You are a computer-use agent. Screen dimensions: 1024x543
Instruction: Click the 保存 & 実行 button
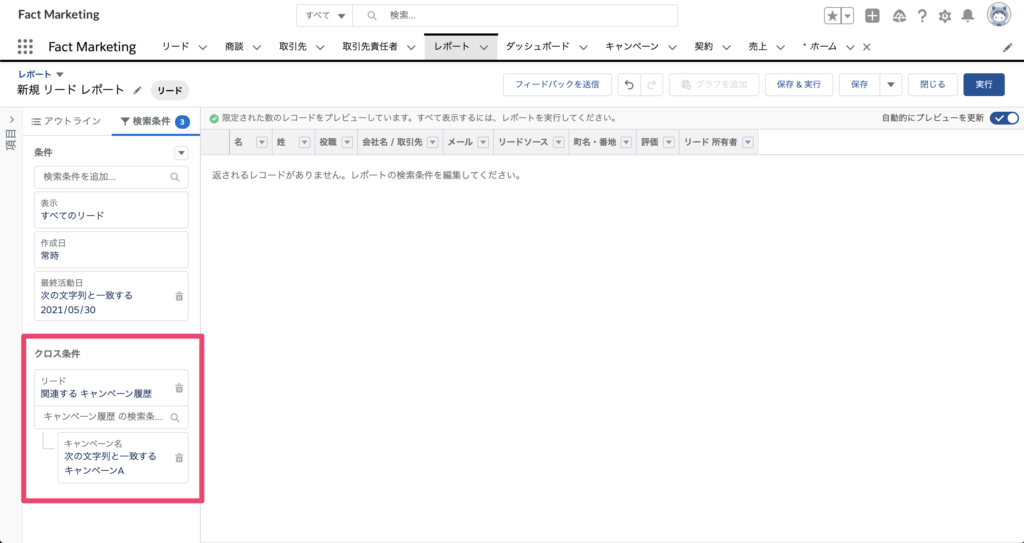(x=799, y=85)
